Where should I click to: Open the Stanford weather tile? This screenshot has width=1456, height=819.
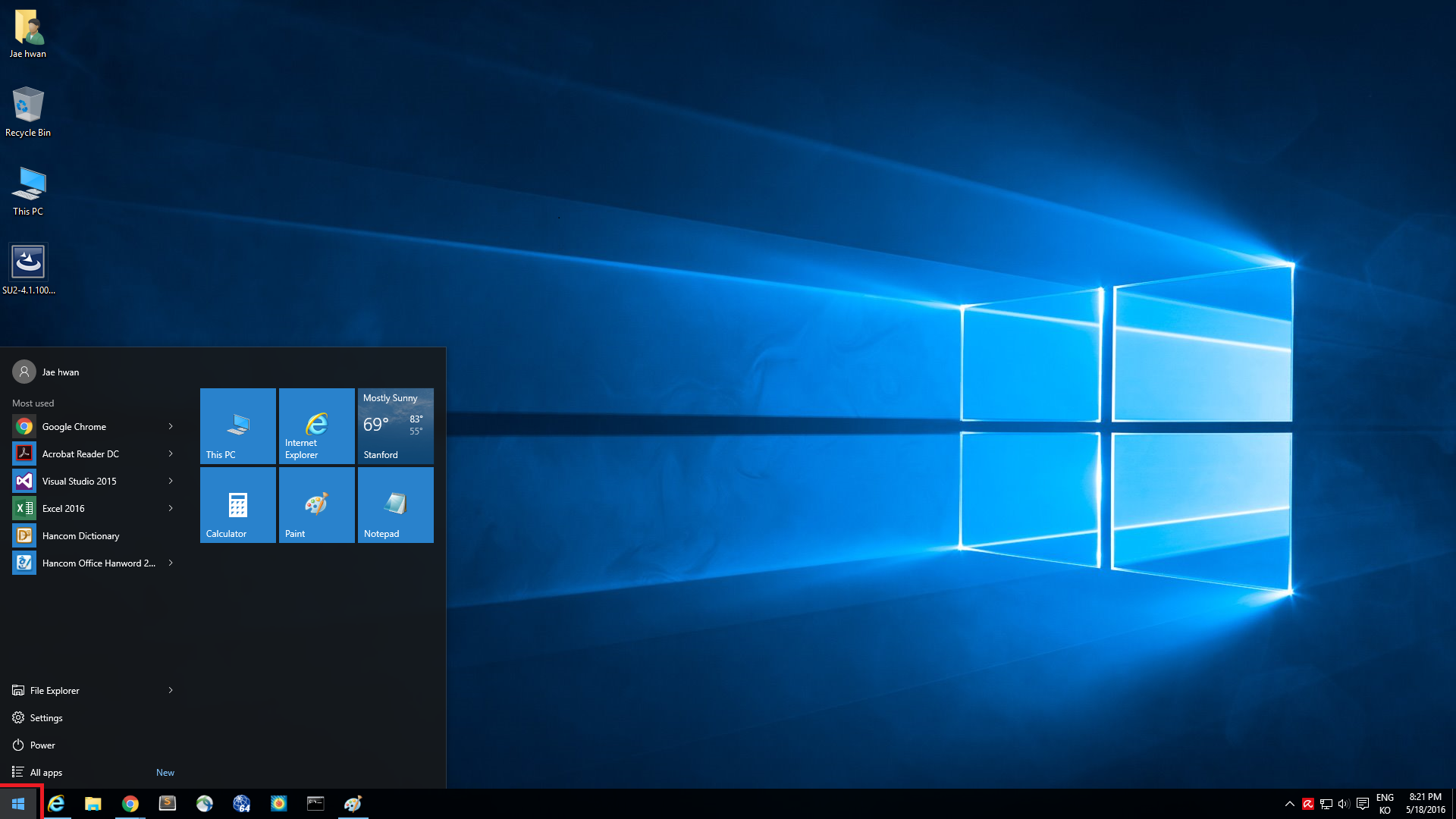(x=395, y=425)
